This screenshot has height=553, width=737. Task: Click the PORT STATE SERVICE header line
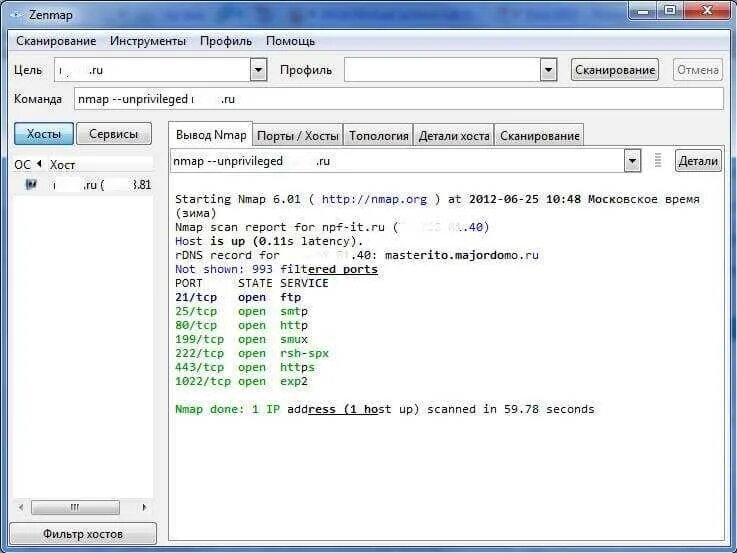click(252, 283)
